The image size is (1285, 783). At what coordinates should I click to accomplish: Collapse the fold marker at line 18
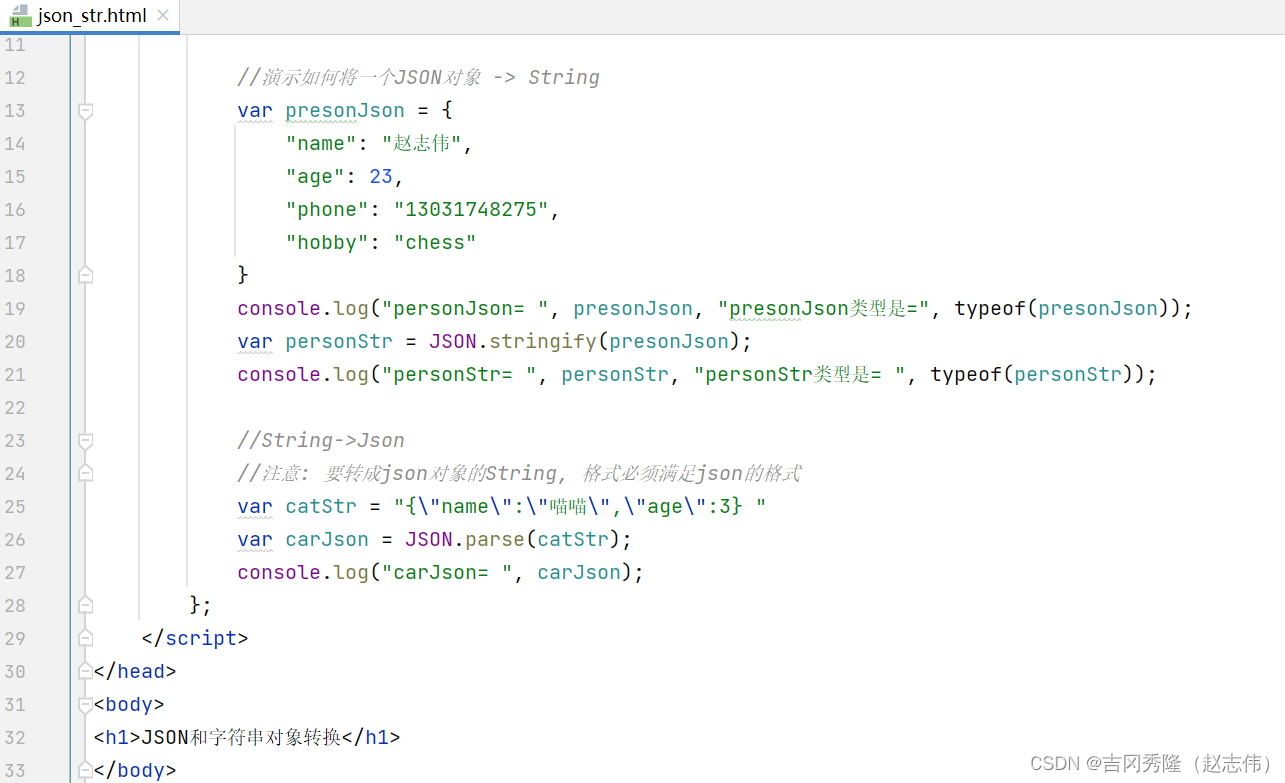(85, 274)
